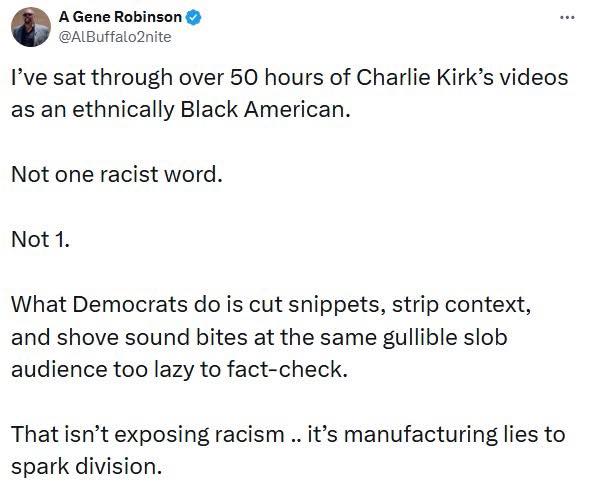Click the phrase 'strip context' in the tweet

[x=461, y=304]
